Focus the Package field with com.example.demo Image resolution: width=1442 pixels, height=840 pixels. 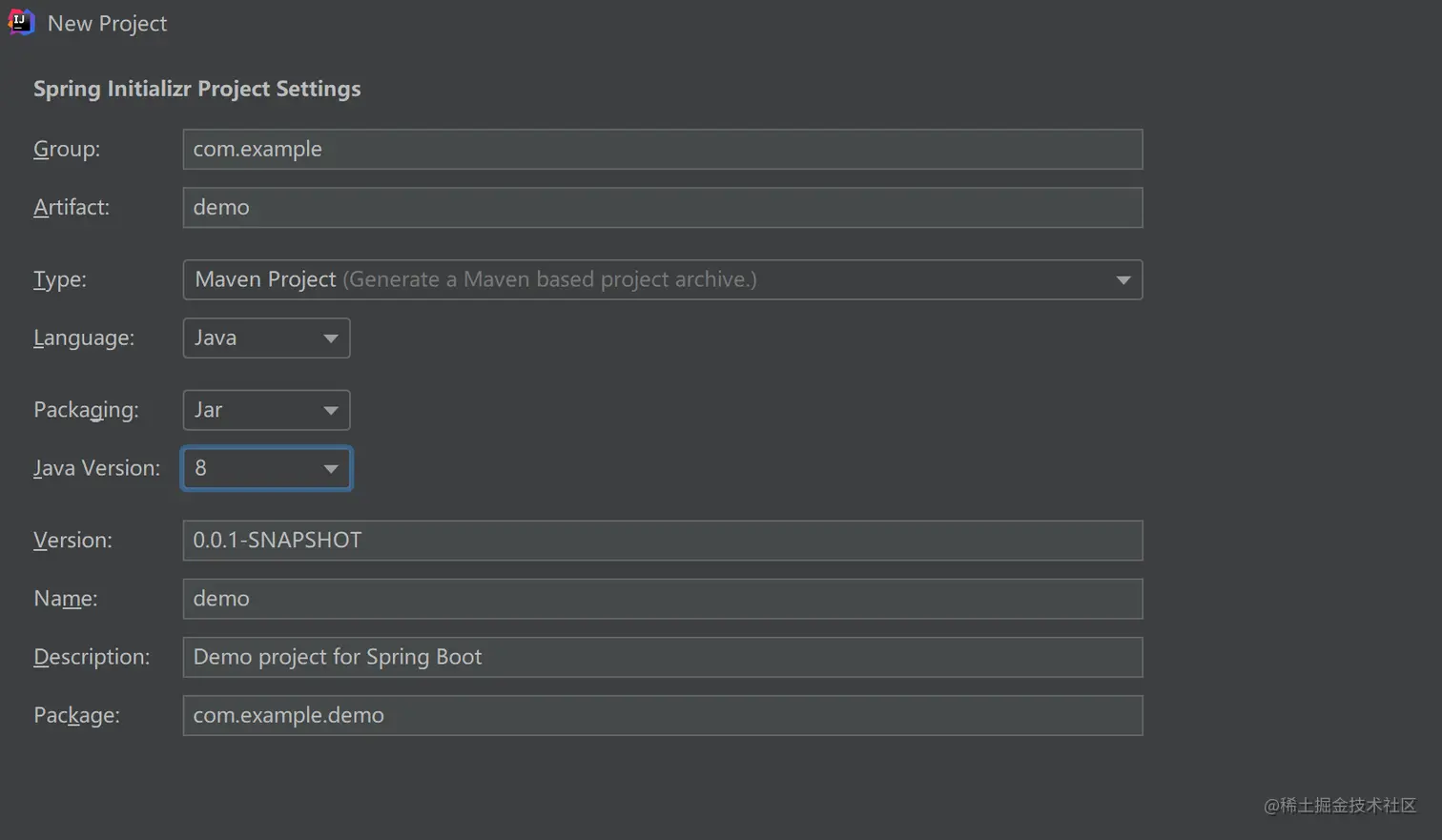[x=662, y=715]
